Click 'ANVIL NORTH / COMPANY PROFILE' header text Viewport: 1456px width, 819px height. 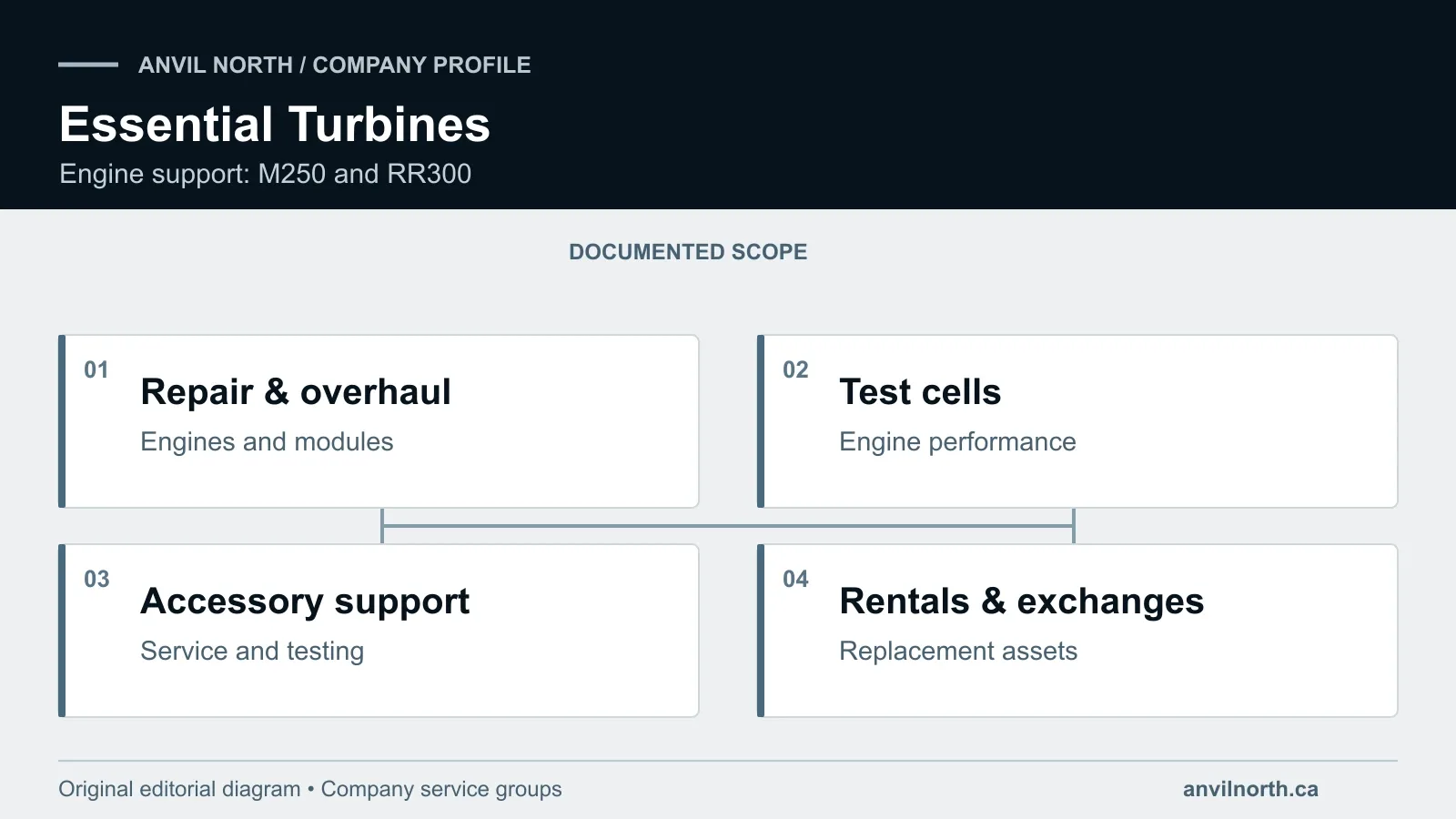(x=334, y=65)
